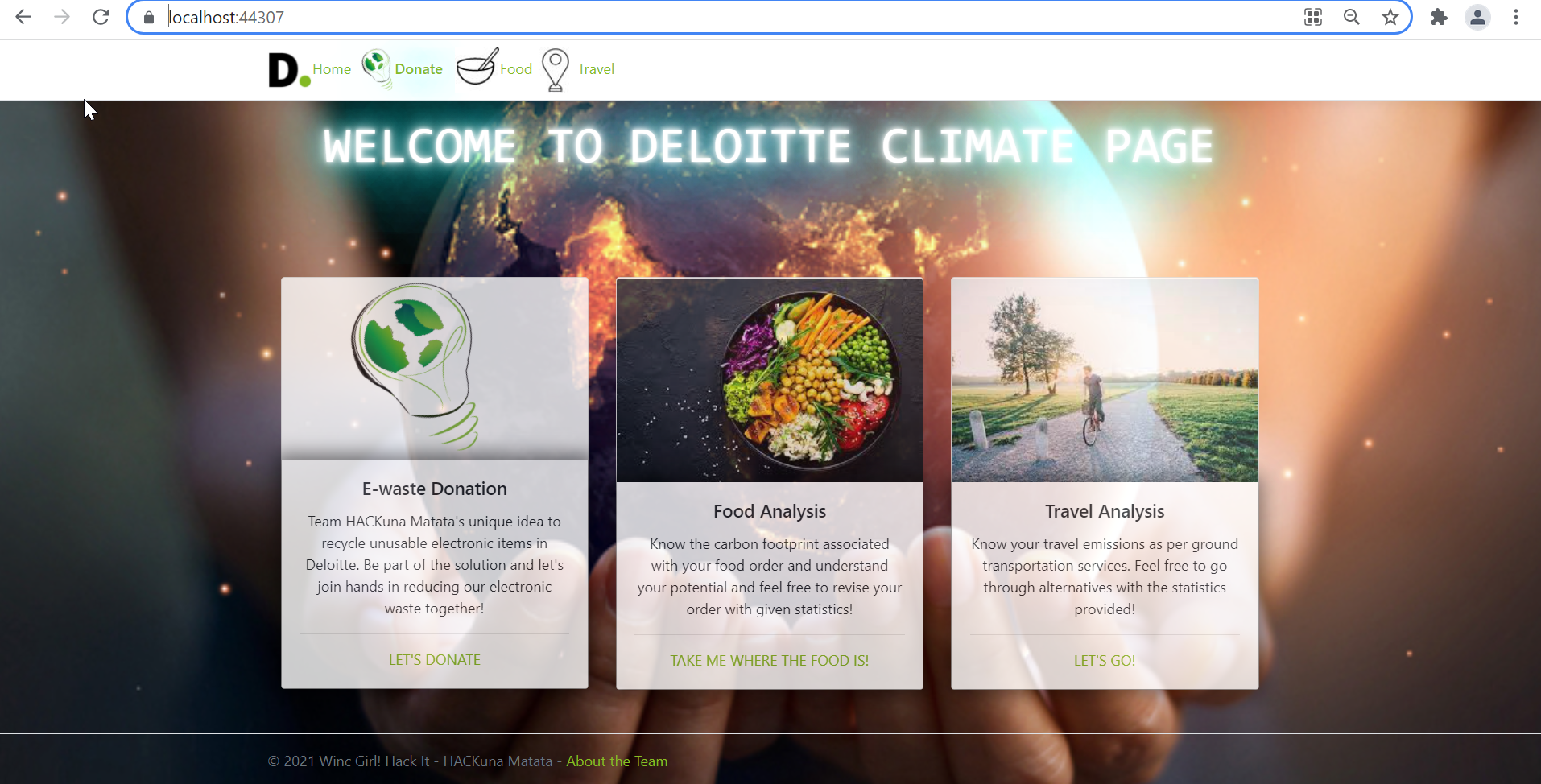The height and width of the screenshot is (784, 1541).
Task: Open the About the Team footer link
Action: [x=617, y=761]
